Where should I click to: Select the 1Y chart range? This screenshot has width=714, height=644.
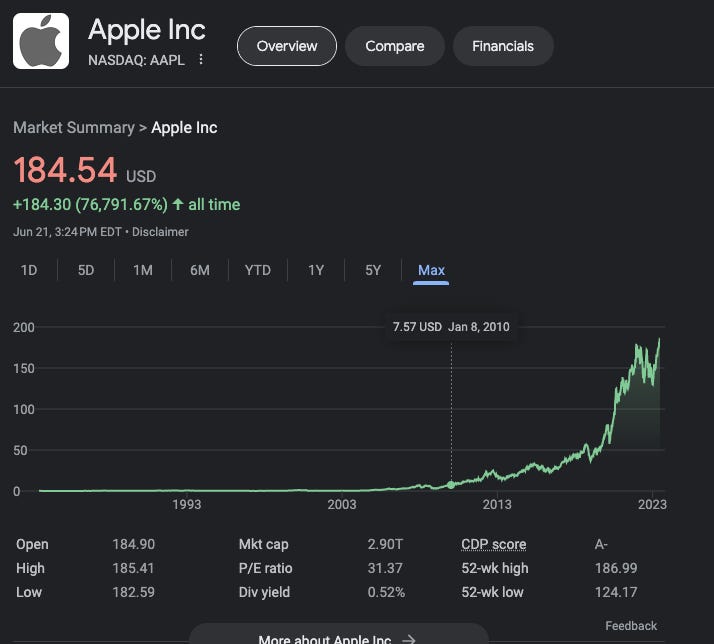[316, 270]
